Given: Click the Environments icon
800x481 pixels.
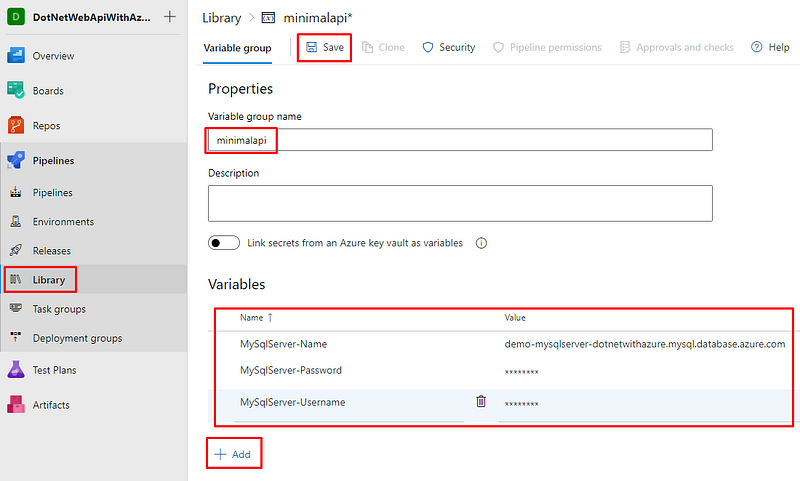Looking at the screenshot, I should [x=16, y=221].
